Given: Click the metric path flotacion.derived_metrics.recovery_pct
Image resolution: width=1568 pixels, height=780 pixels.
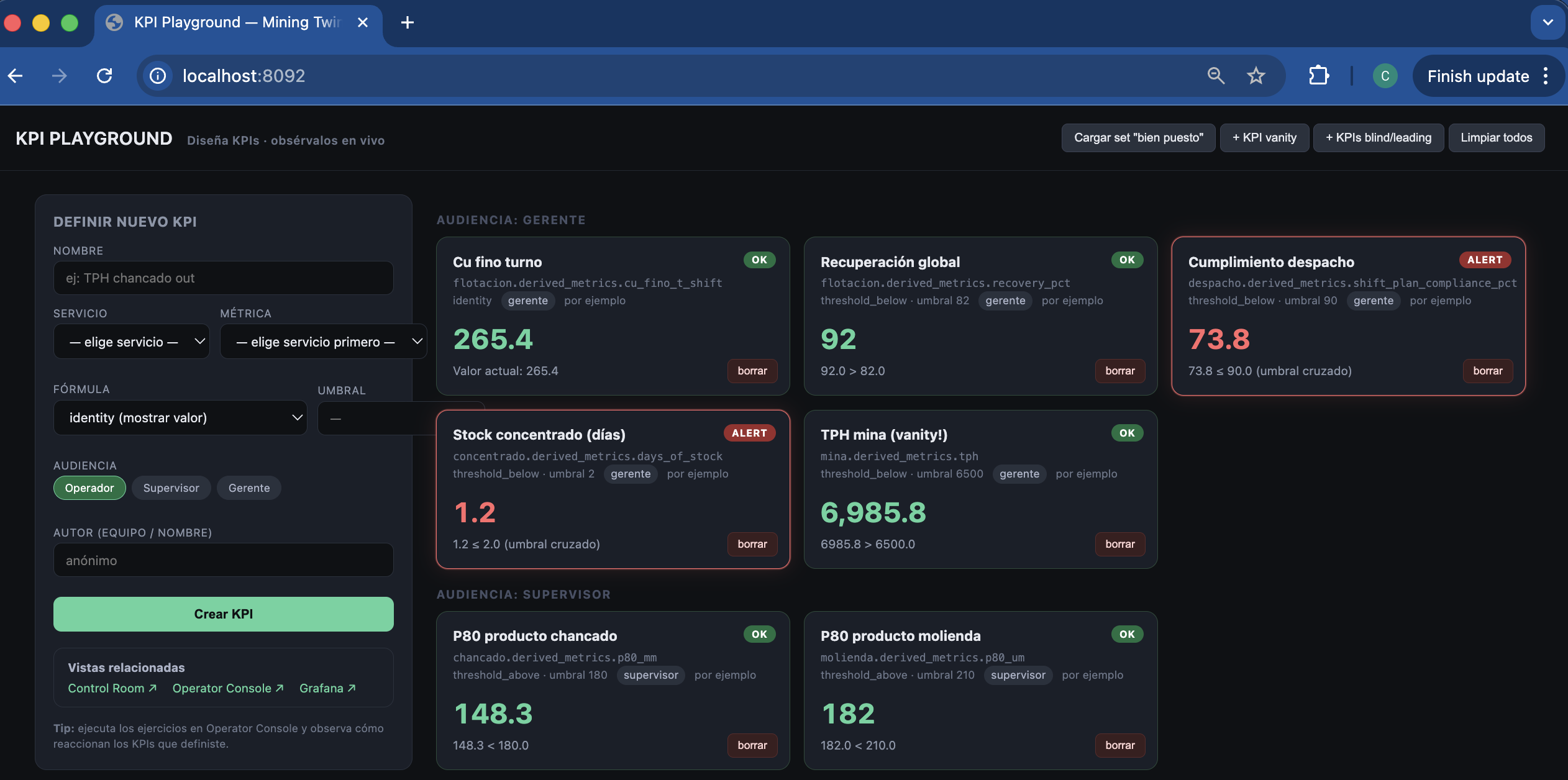Looking at the screenshot, I should (945, 283).
